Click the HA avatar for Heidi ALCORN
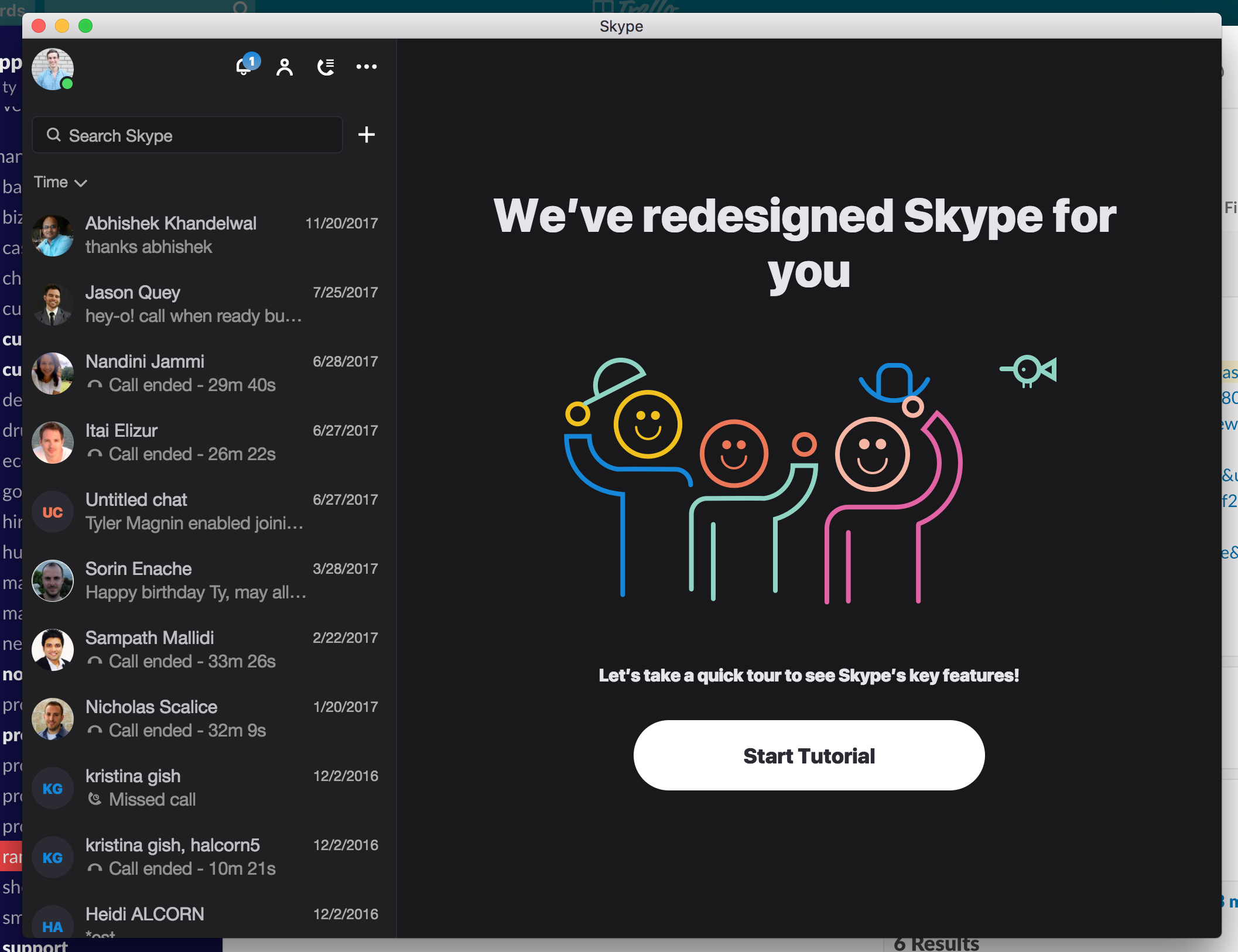The height and width of the screenshot is (952, 1238). [x=53, y=922]
